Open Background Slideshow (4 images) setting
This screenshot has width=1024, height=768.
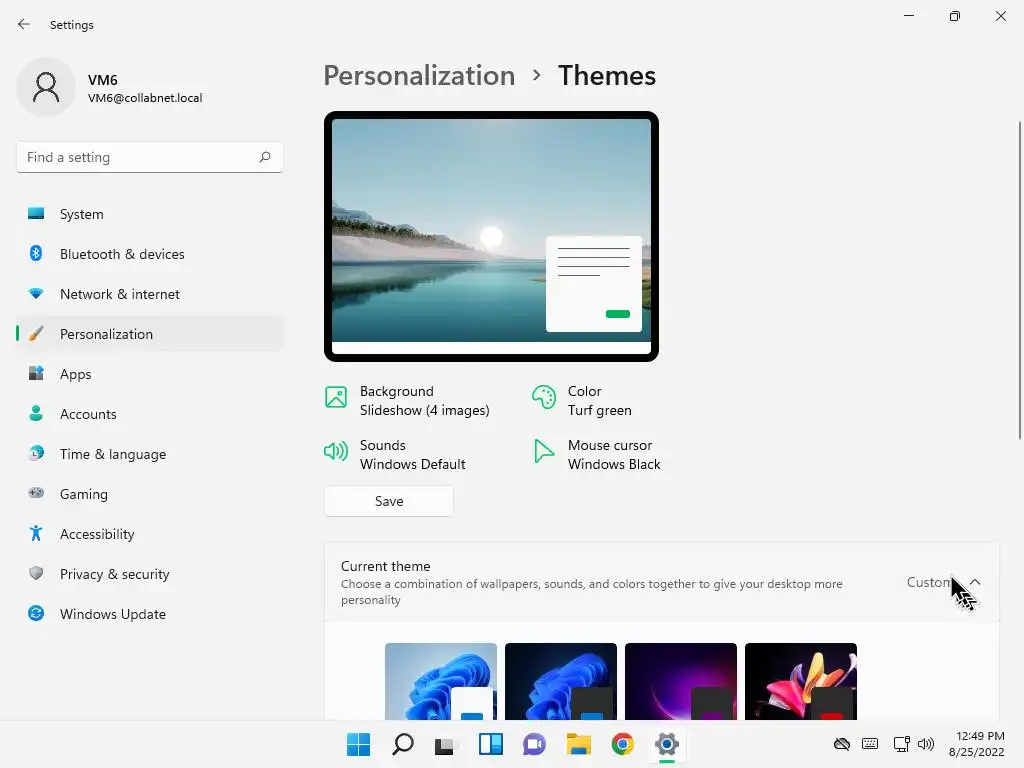point(408,401)
